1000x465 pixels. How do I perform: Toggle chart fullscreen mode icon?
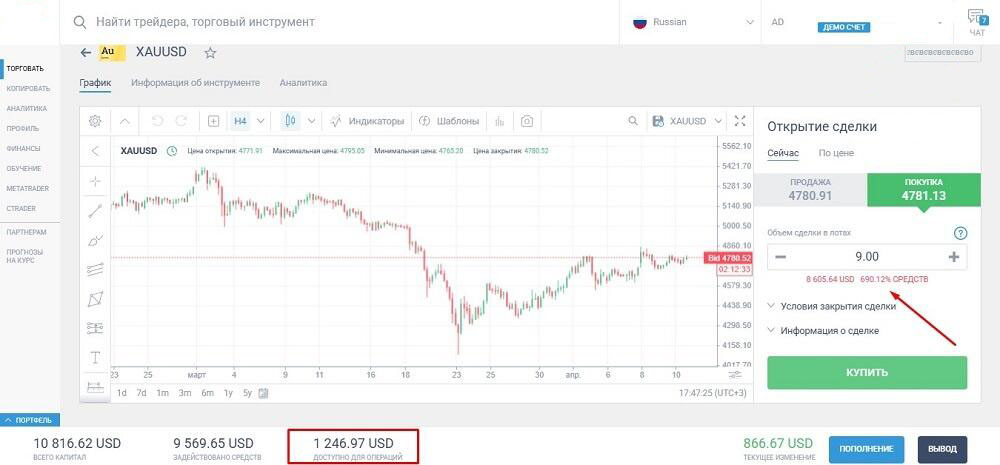740,121
